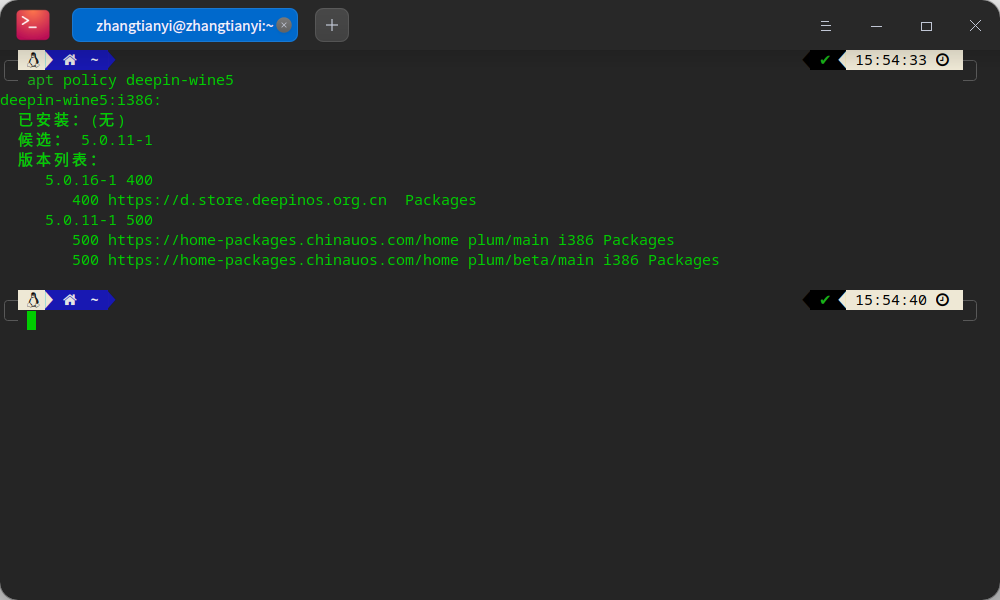Click the clock icon beside 15:54:40
The image size is (1000, 600).
[942, 300]
